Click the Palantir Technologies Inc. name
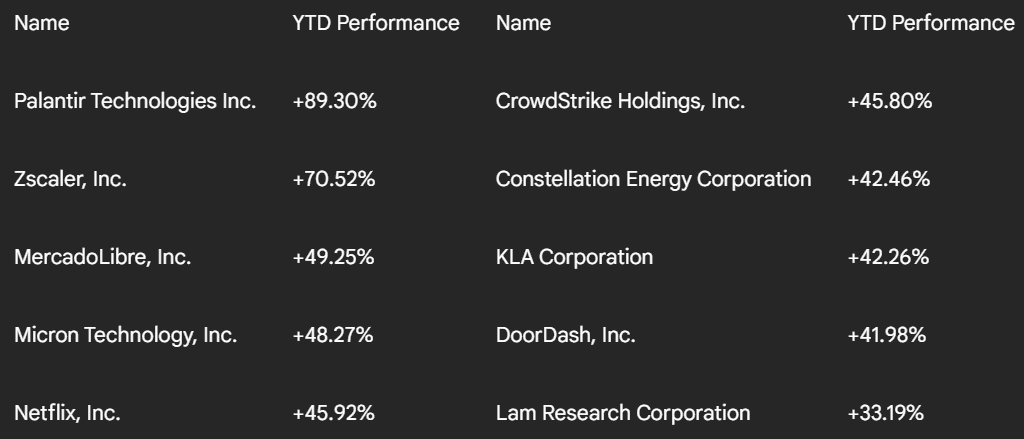The height and width of the screenshot is (439, 1024). [x=135, y=101]
